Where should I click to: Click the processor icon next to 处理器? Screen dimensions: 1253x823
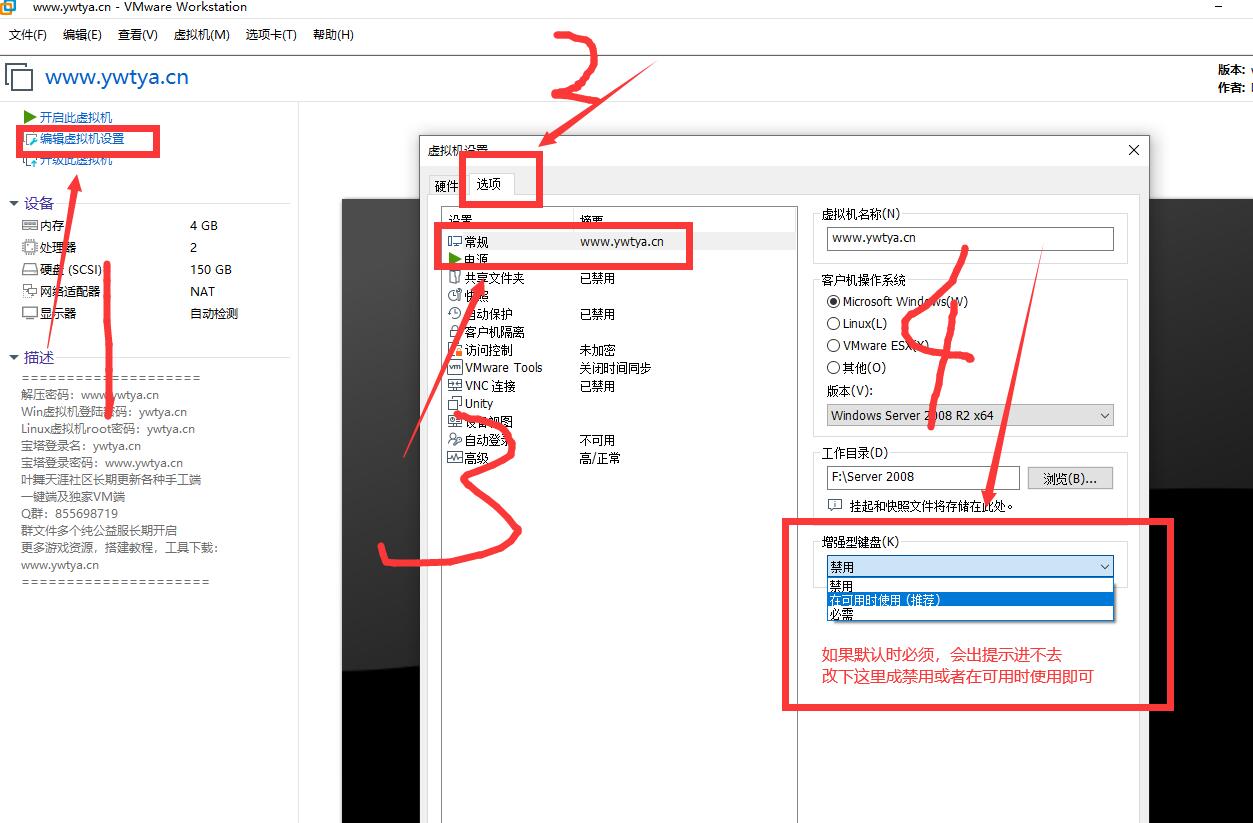click(x=30, y=247)
